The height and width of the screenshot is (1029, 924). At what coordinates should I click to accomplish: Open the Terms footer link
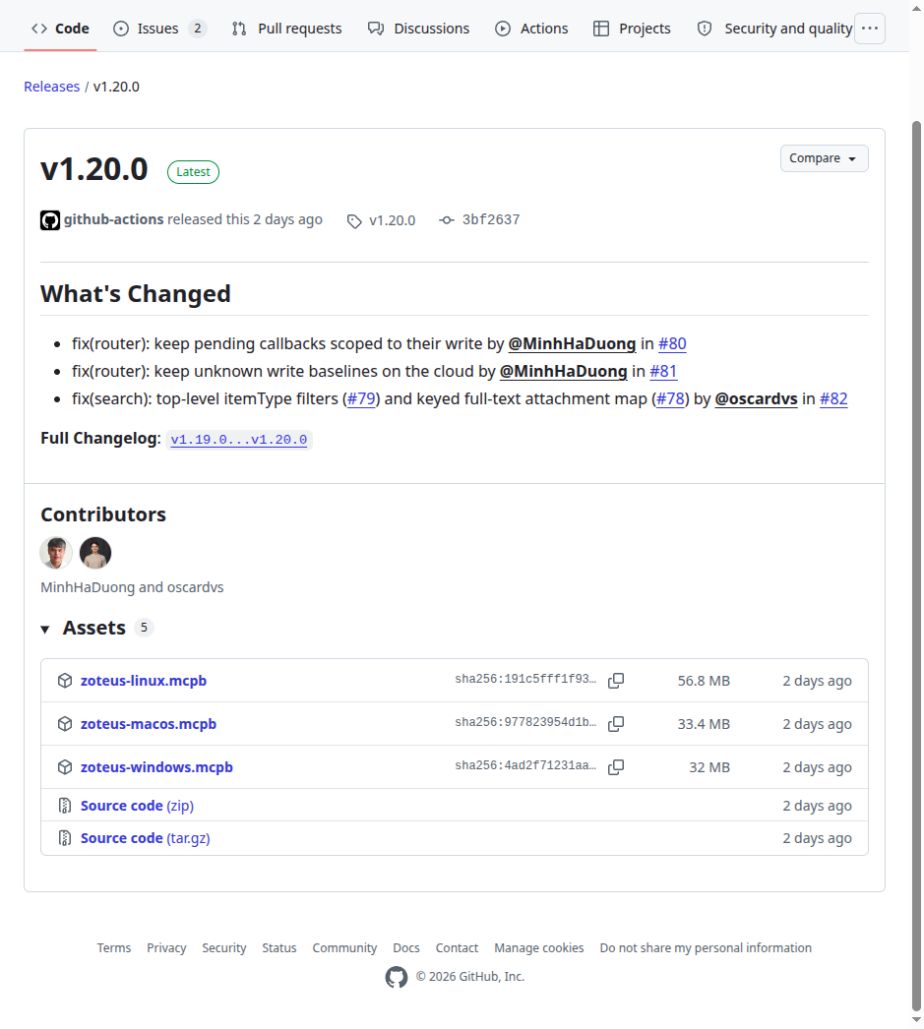point(114,948)
